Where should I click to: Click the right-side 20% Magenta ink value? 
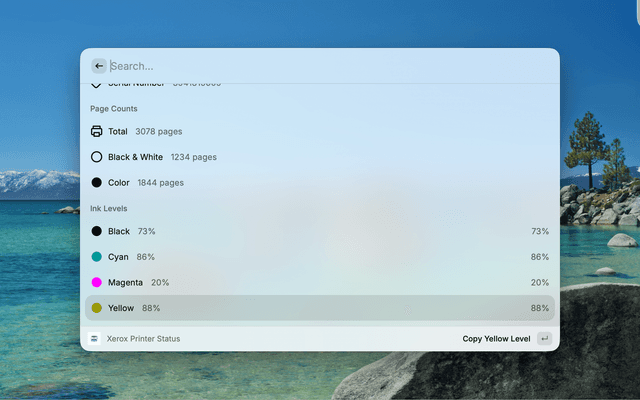[x=540, y=283]
